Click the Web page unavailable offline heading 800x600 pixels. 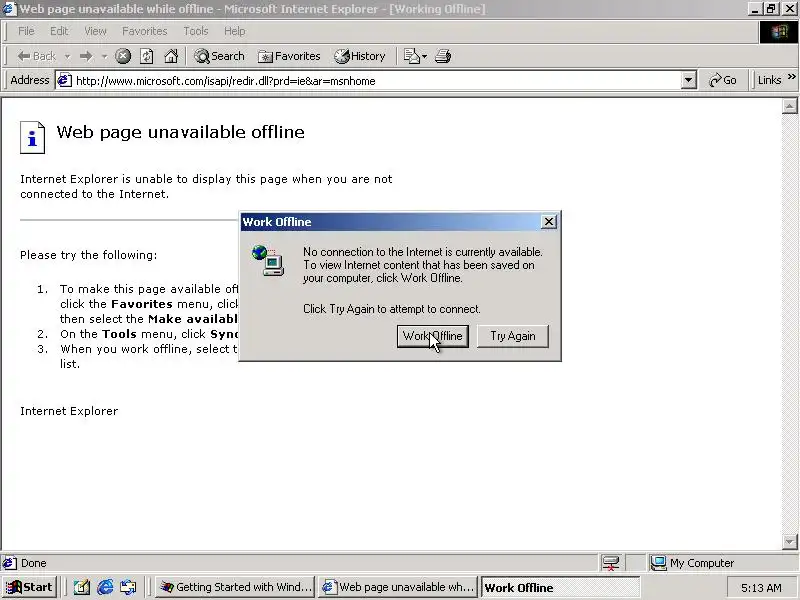[x=181, y=132]
